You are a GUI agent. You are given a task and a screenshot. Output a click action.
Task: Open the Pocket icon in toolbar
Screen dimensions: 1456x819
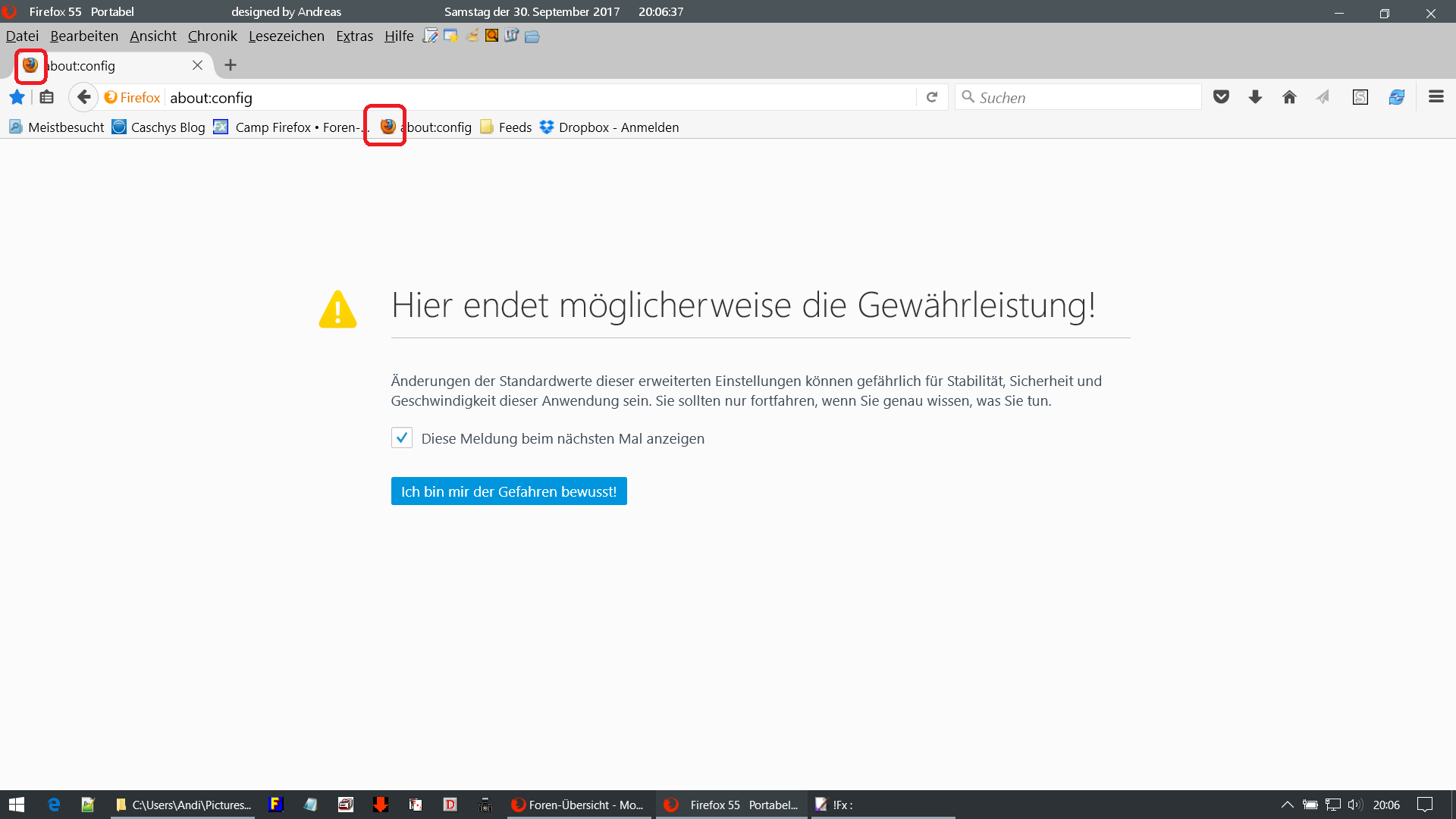coord(1221,97)
